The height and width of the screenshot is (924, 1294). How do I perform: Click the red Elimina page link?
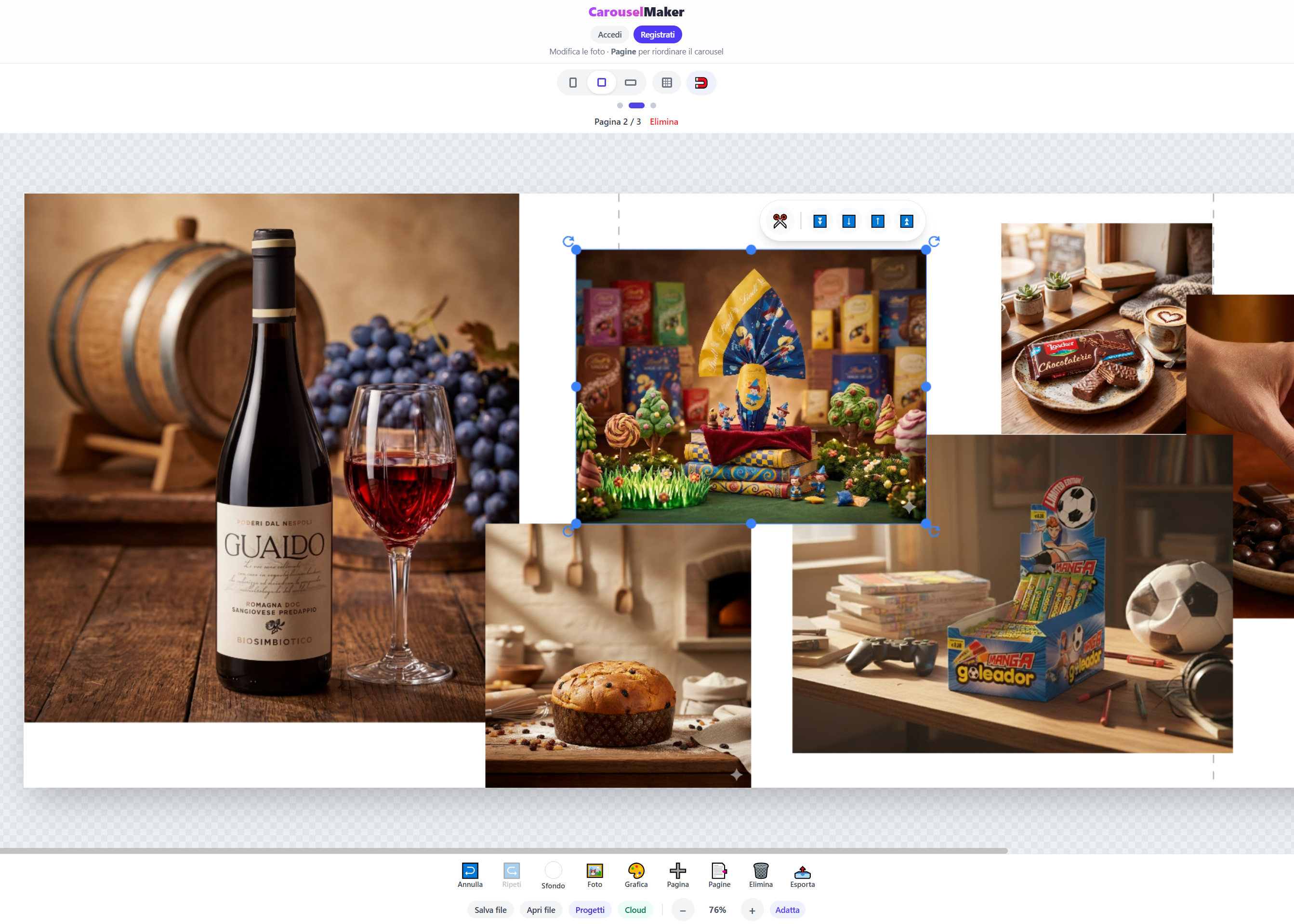pos(664,122)
